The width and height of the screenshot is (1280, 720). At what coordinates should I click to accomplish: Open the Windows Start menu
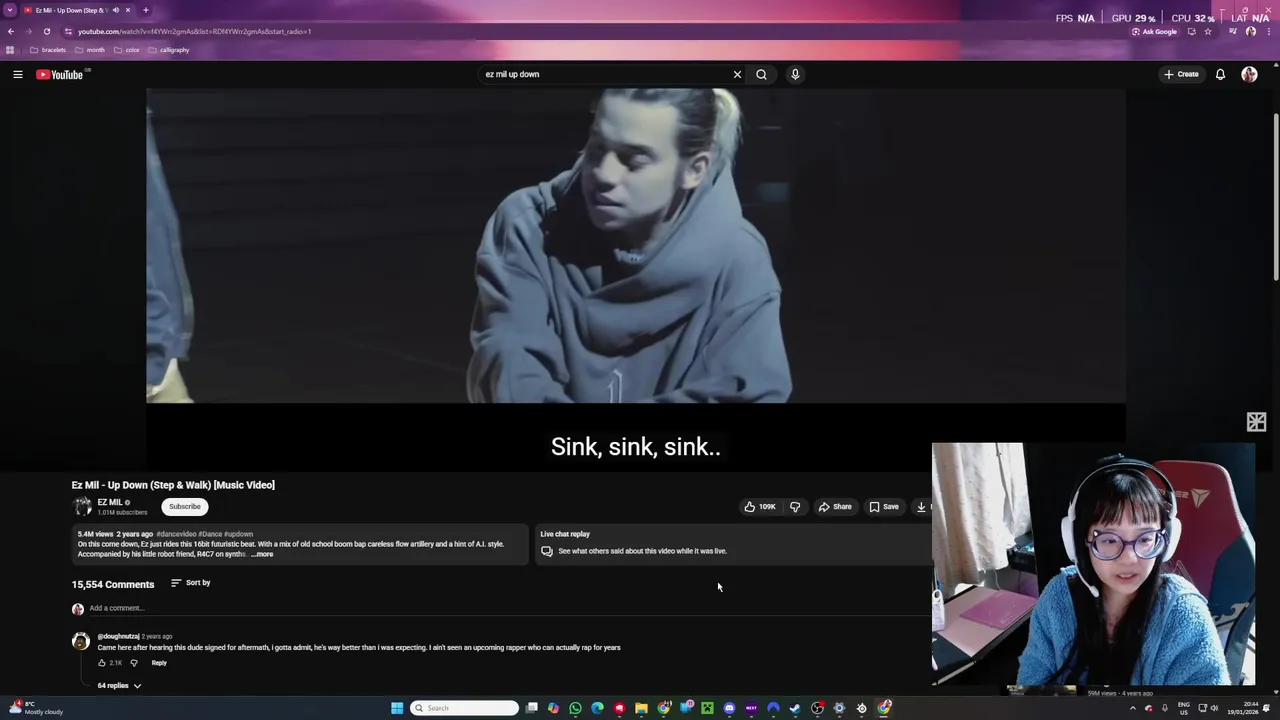point(397,708)
